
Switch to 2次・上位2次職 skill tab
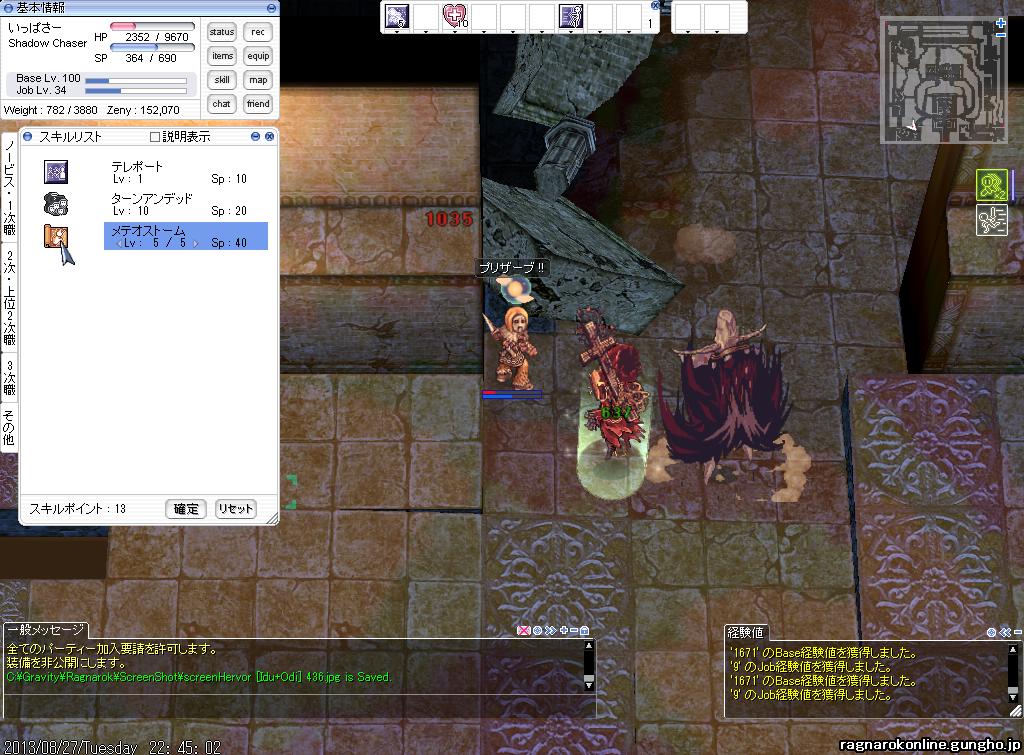point(9,298)
